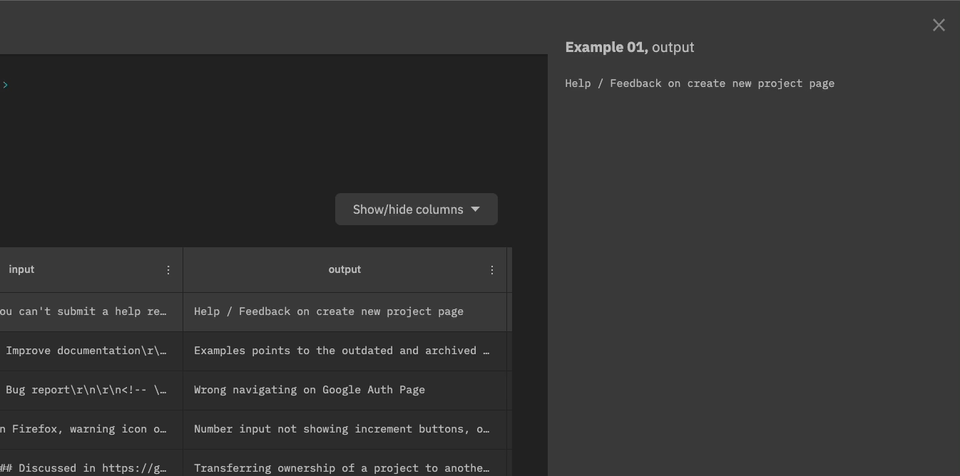This screenshot has width=960, height=476.
Task: Select 'Number input not showing increment buttons' cell
Action: pyautogui.click(x=342, y=429)
